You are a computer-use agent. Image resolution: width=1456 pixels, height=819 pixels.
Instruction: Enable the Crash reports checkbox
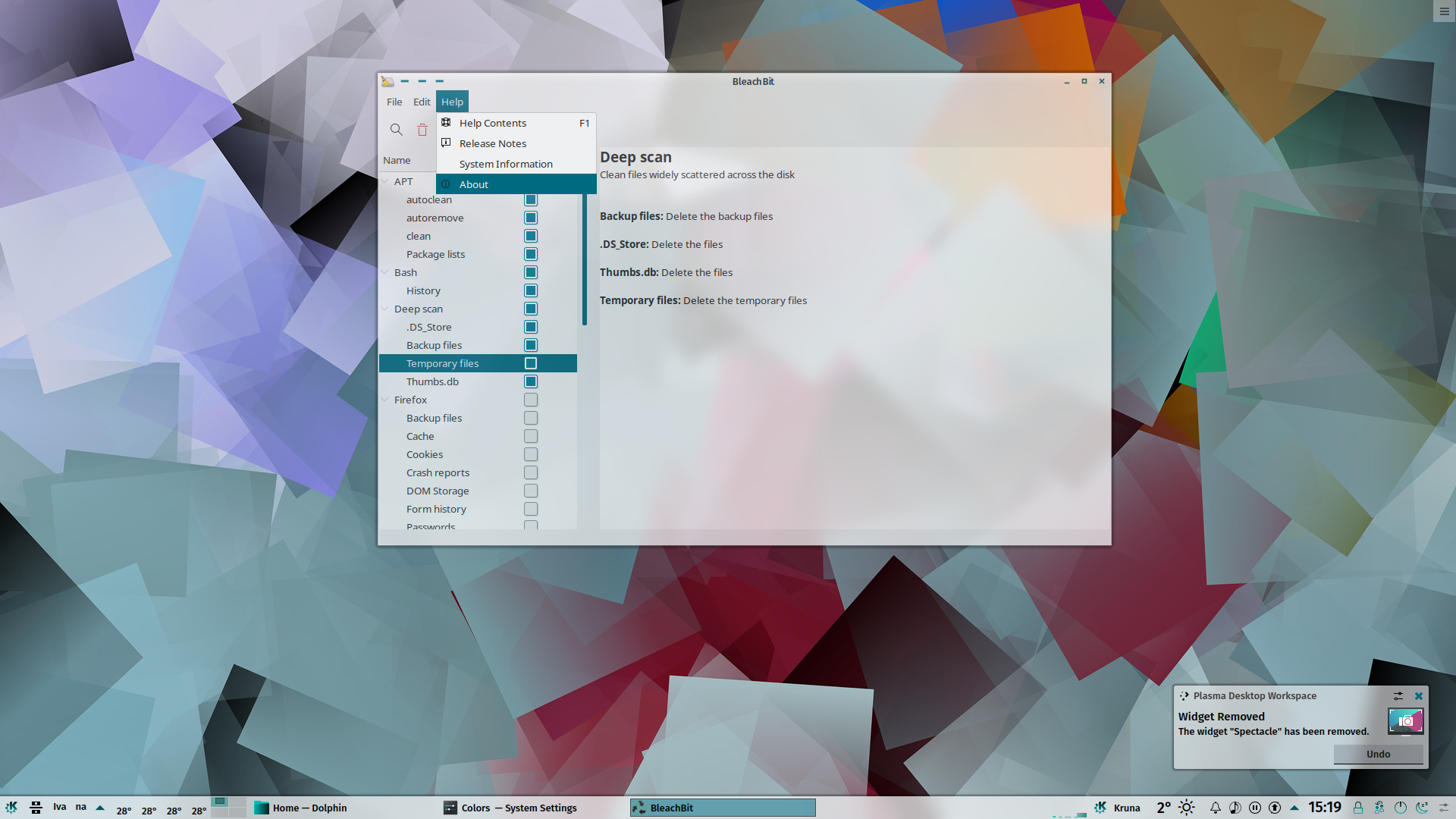[x=531, y=472]
